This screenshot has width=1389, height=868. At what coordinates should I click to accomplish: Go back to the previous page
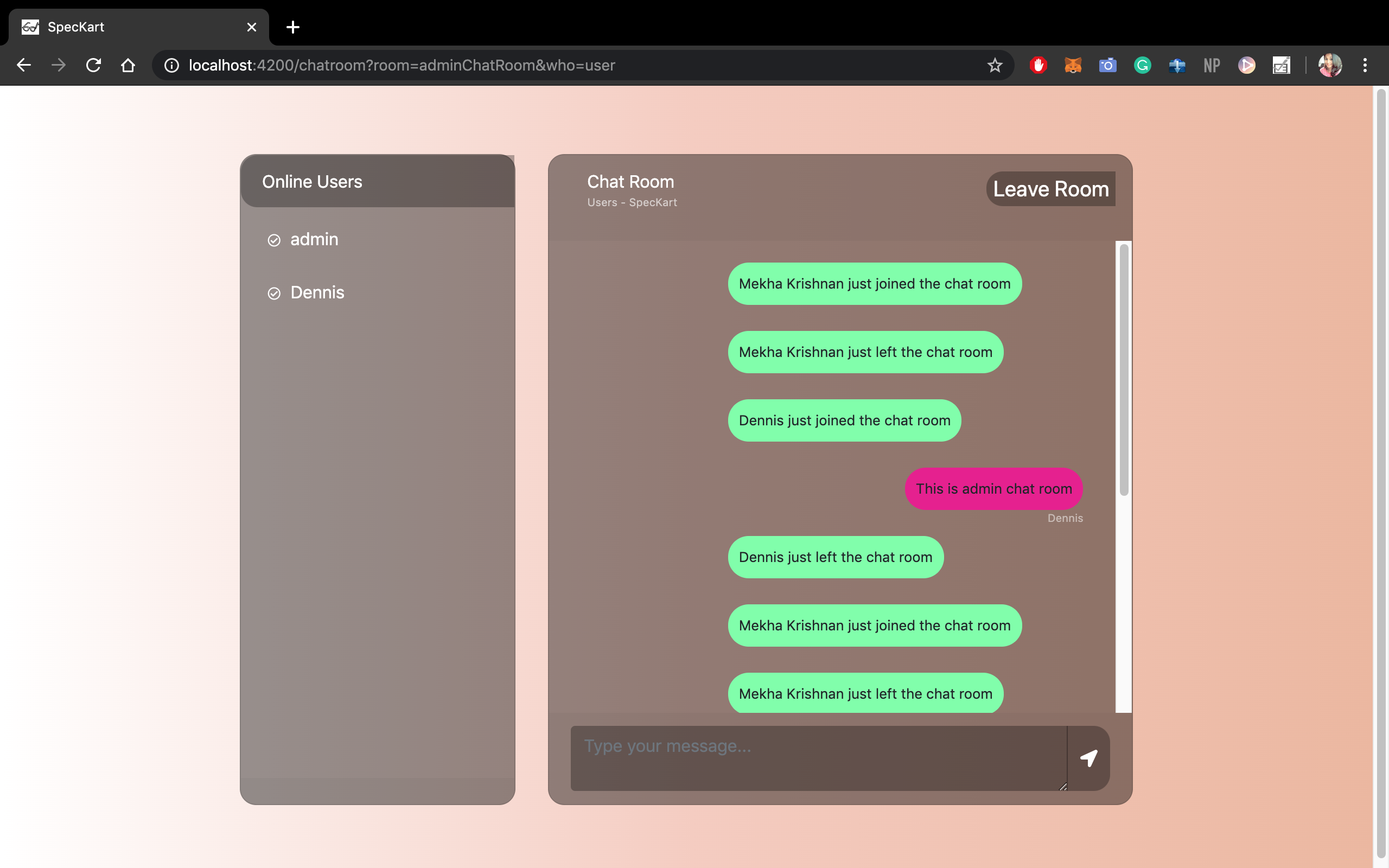coord(23,66)
